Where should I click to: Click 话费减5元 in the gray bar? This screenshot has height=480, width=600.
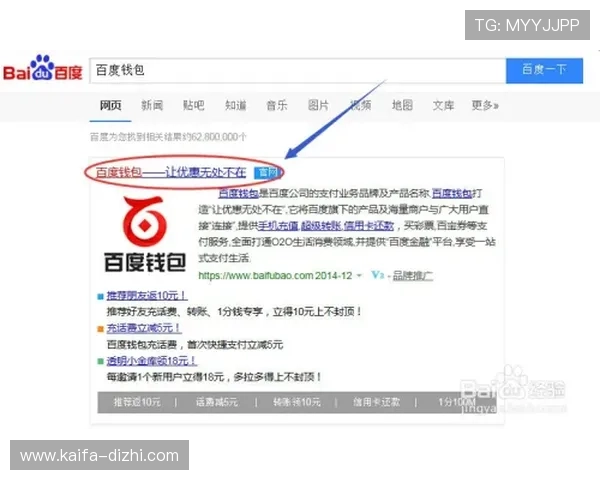(x=217, y=402)
